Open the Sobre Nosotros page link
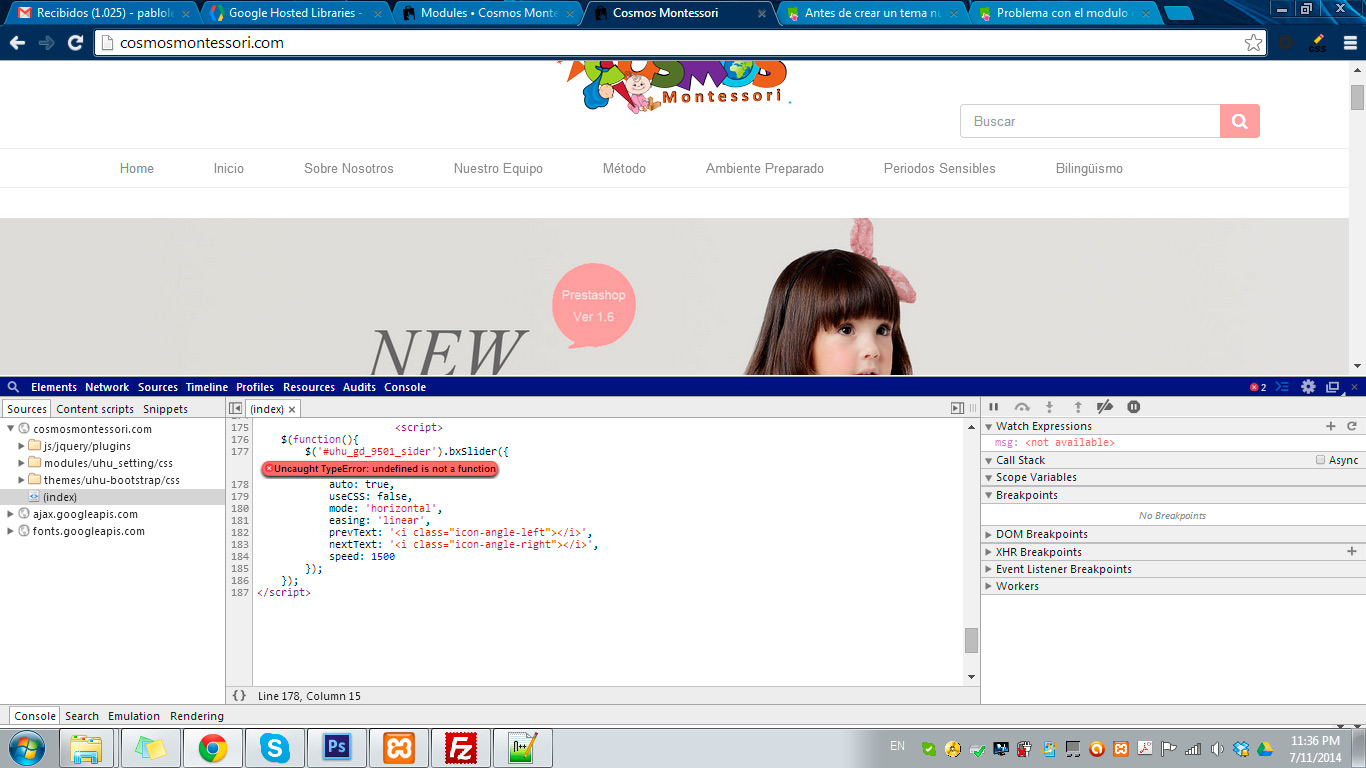The height and width of the screenshot is (768, 1366). [349, 168]
